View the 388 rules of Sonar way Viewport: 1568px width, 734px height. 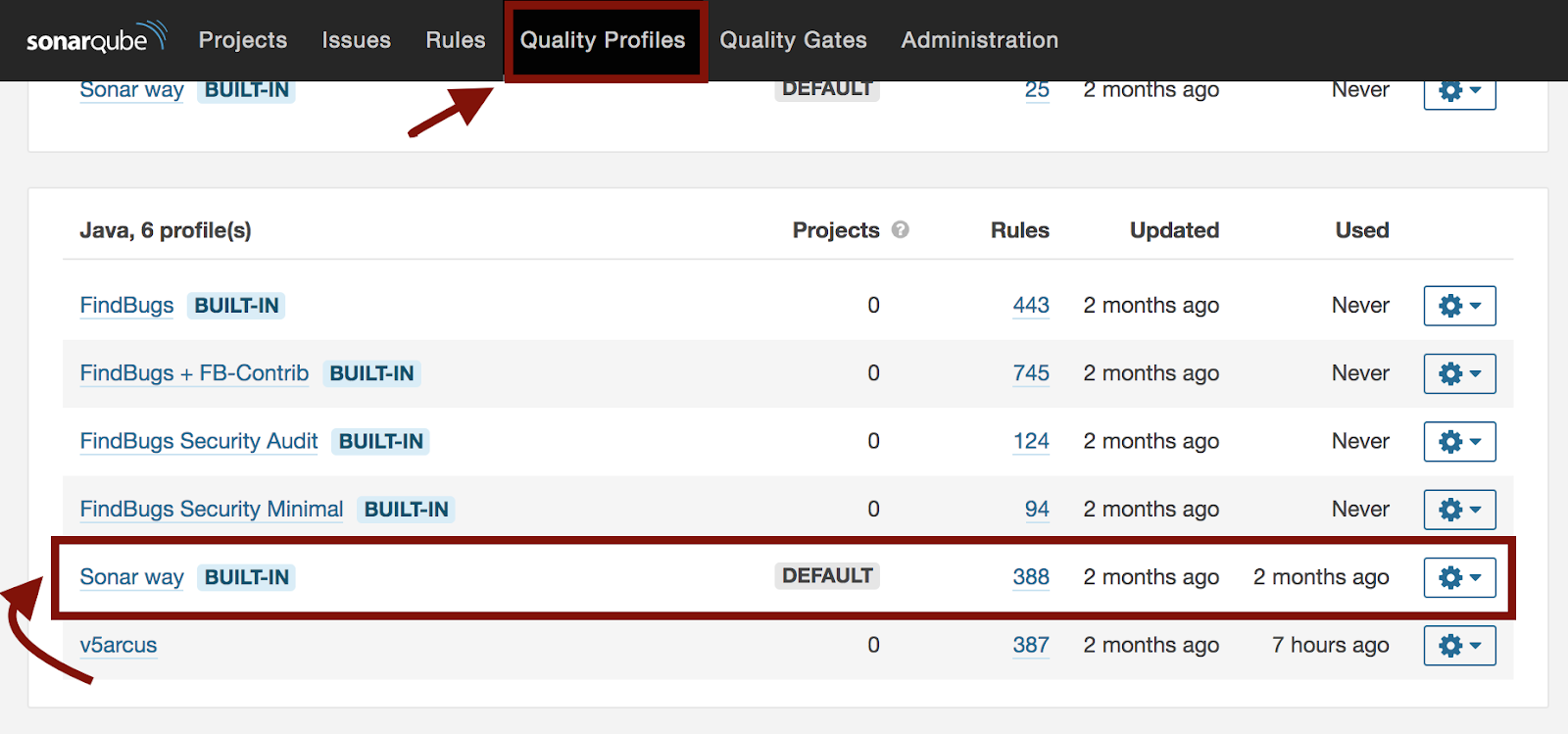[1031, 577]
